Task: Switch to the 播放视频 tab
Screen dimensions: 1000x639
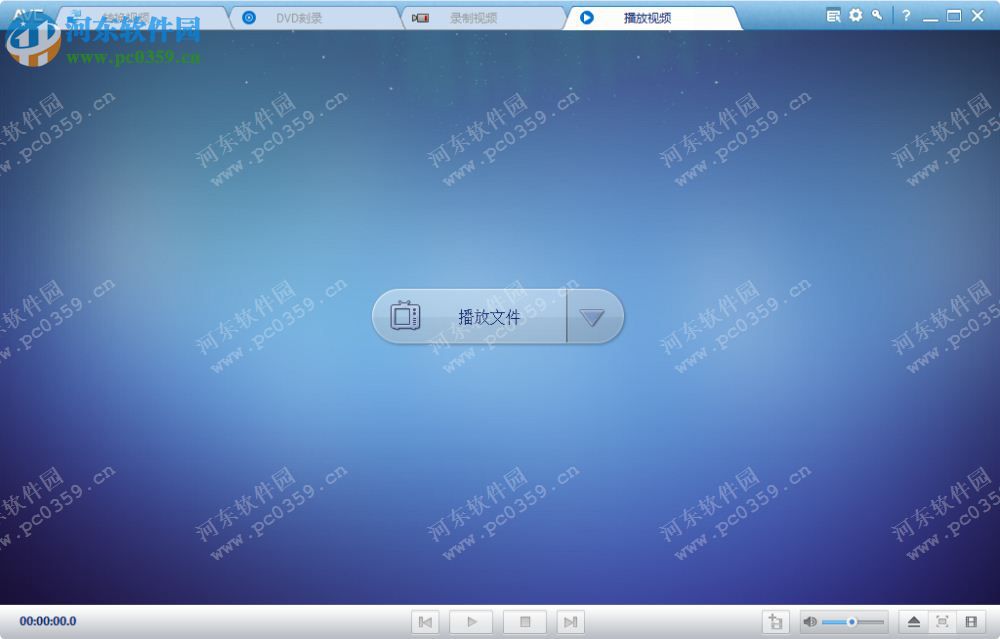Action: click(648, 16)
